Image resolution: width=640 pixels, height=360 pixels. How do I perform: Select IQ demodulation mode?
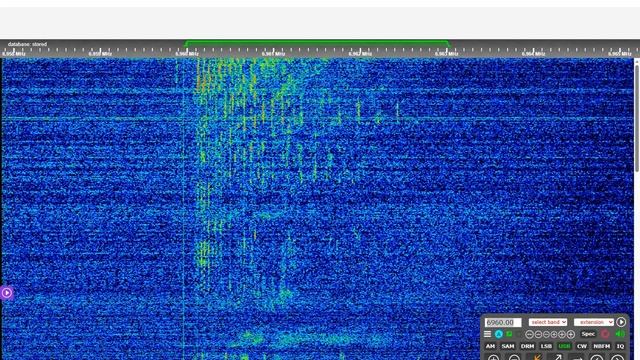(620, 346)
